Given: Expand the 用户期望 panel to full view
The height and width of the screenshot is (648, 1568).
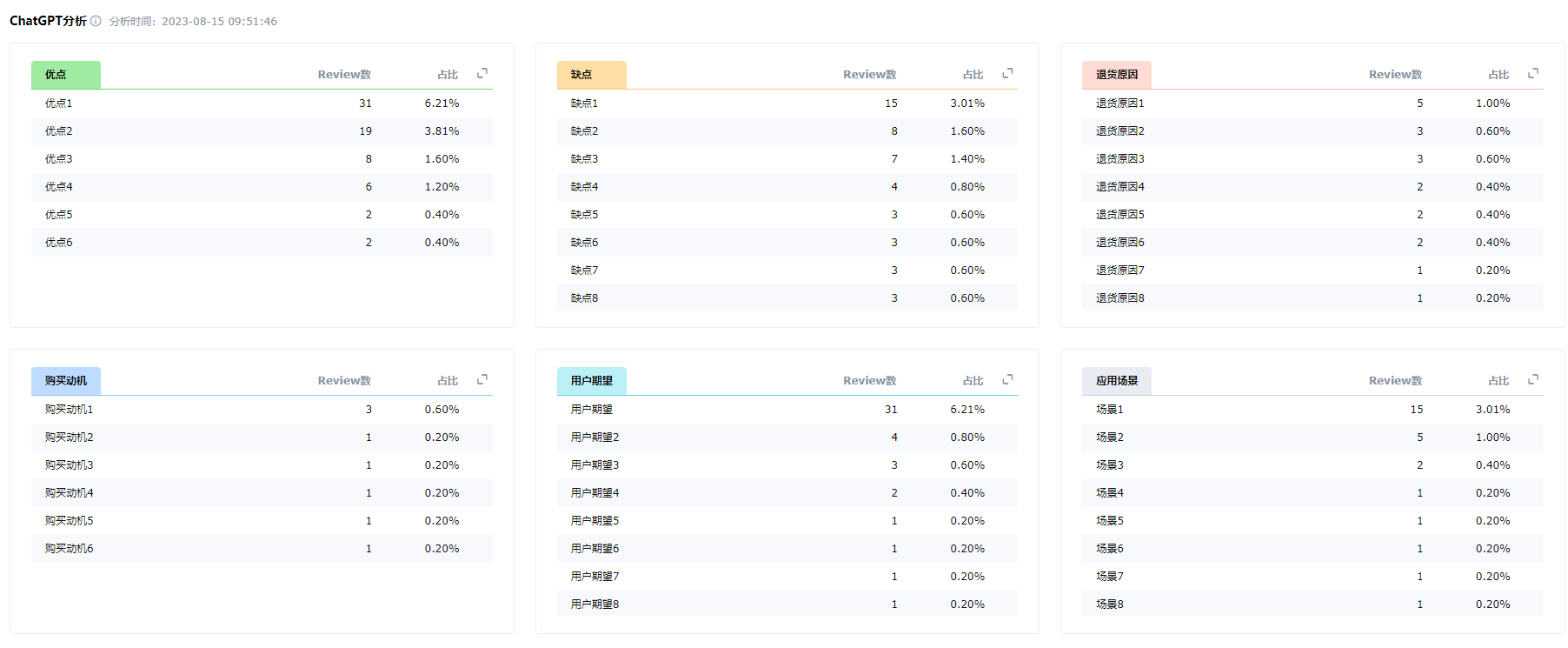Looking at the screenshot, I should [1007, 379].
